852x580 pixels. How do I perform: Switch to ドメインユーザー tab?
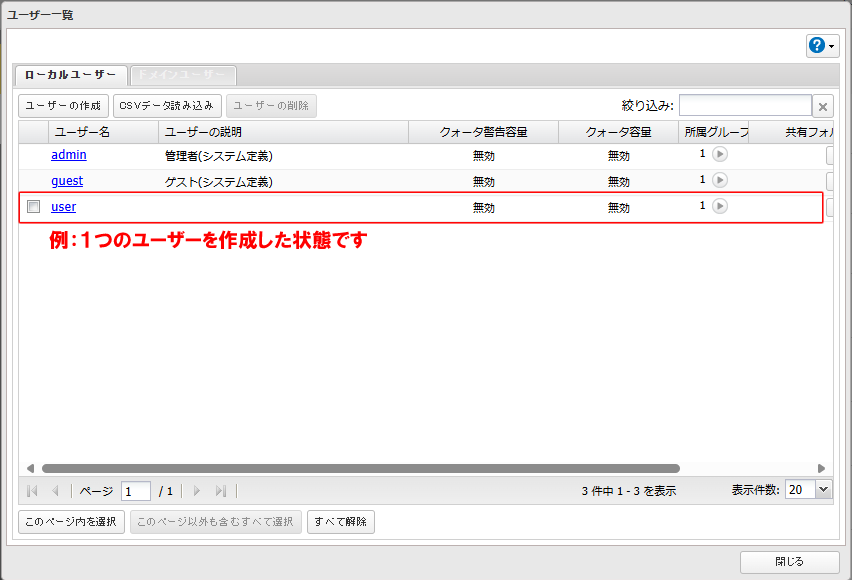(x=183, y=75)
